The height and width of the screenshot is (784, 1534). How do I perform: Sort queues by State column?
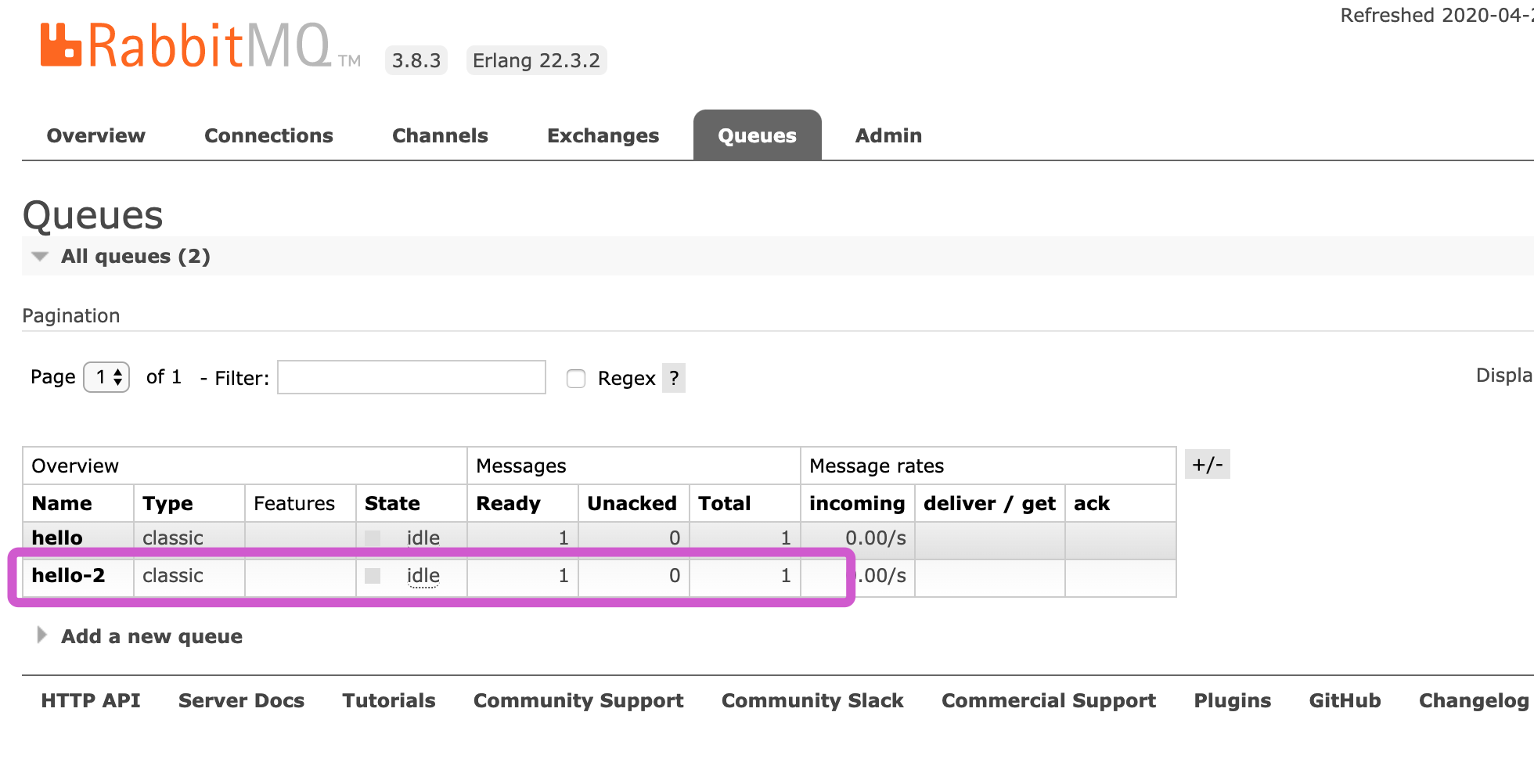pos(392,503)
